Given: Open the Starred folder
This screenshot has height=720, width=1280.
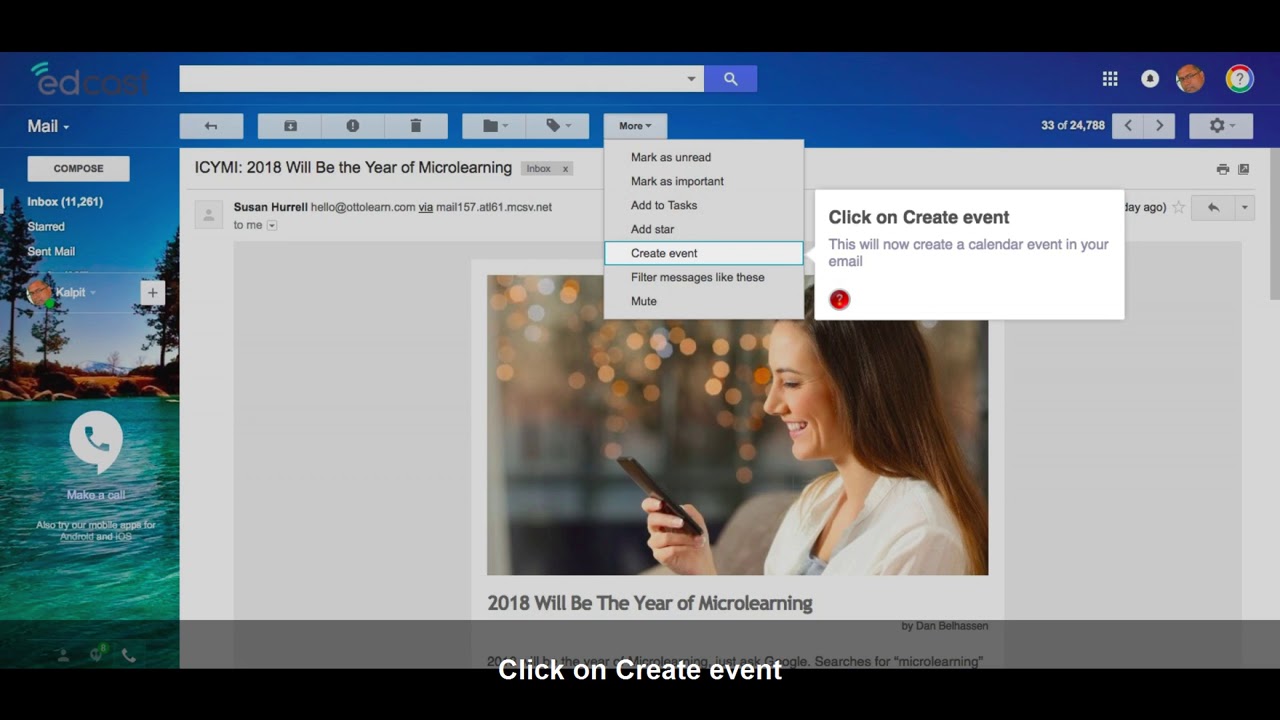Looking at the screenshot, I should [46, 227].
